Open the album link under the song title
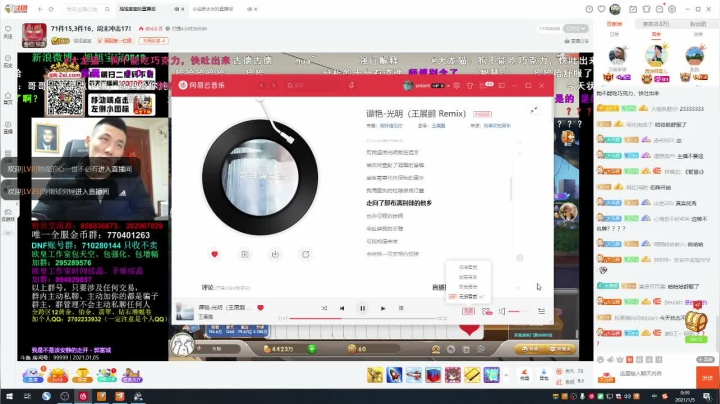720x404 pixels. (x=391, y=126)
